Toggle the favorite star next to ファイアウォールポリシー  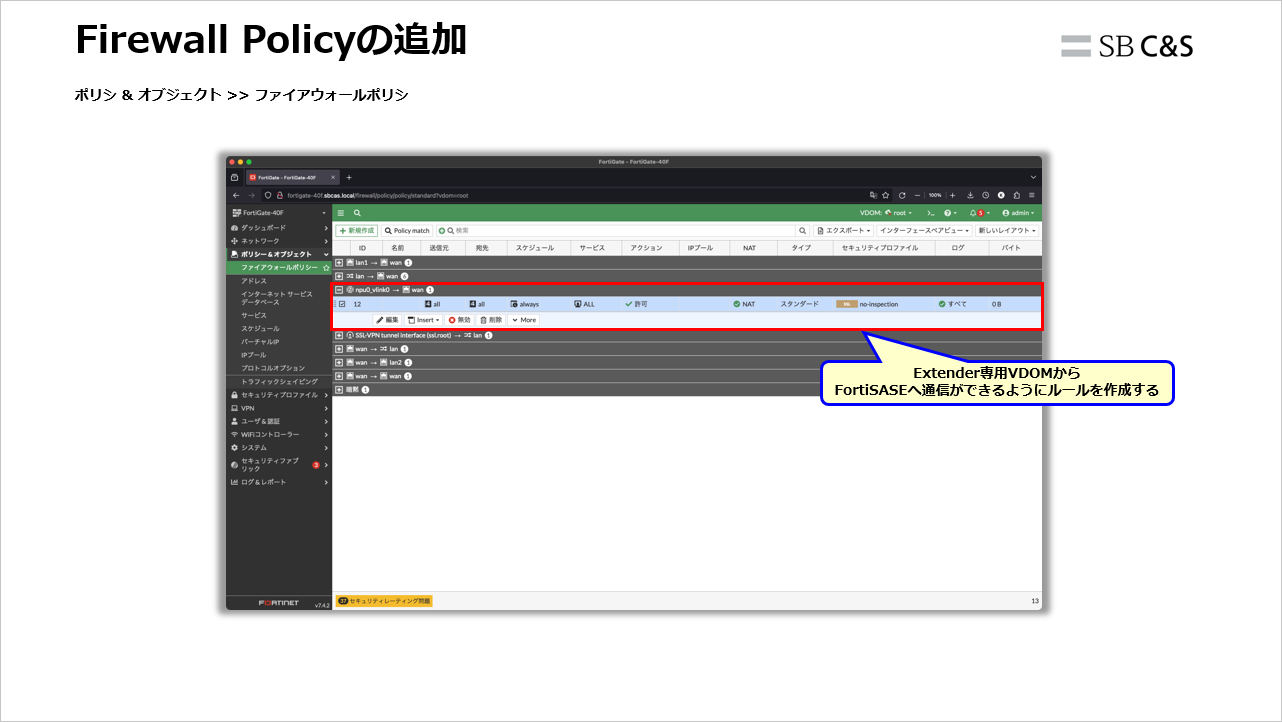click(x=327, y=268)
